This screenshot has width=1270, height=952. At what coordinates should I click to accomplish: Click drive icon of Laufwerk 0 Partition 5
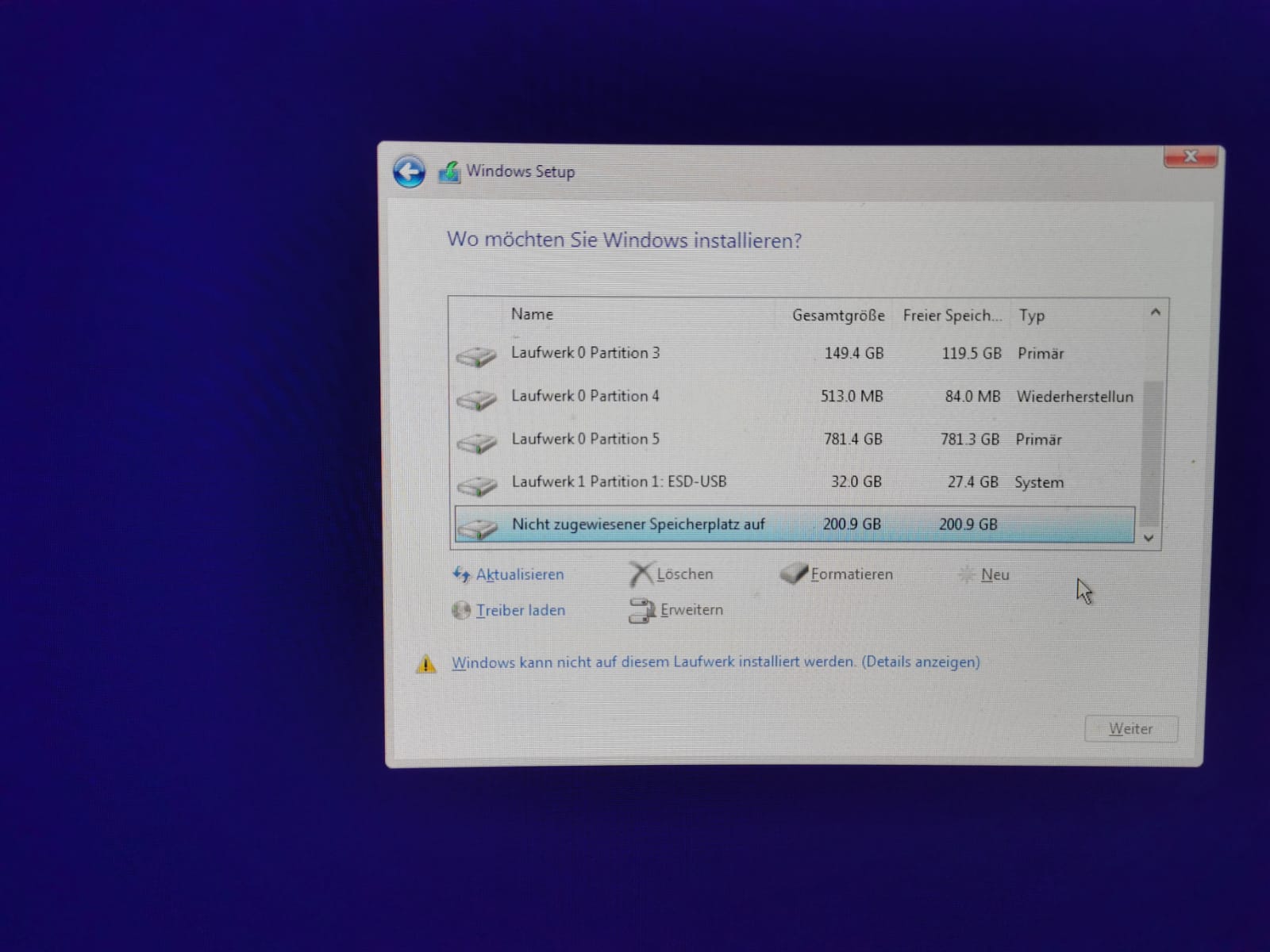(x=476, y=442)
